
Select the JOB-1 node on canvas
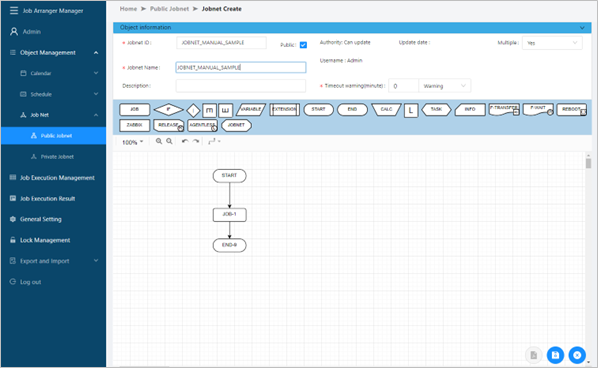click(x=230, y=215)
